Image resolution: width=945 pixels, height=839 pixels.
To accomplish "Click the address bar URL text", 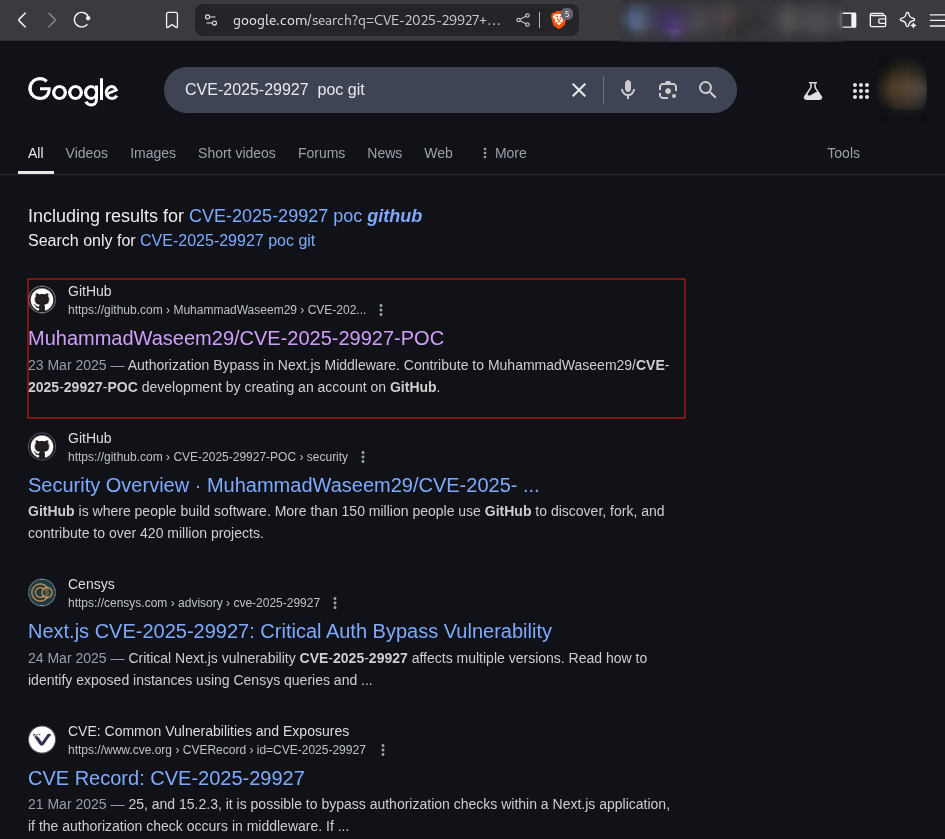I will (366, 20).
